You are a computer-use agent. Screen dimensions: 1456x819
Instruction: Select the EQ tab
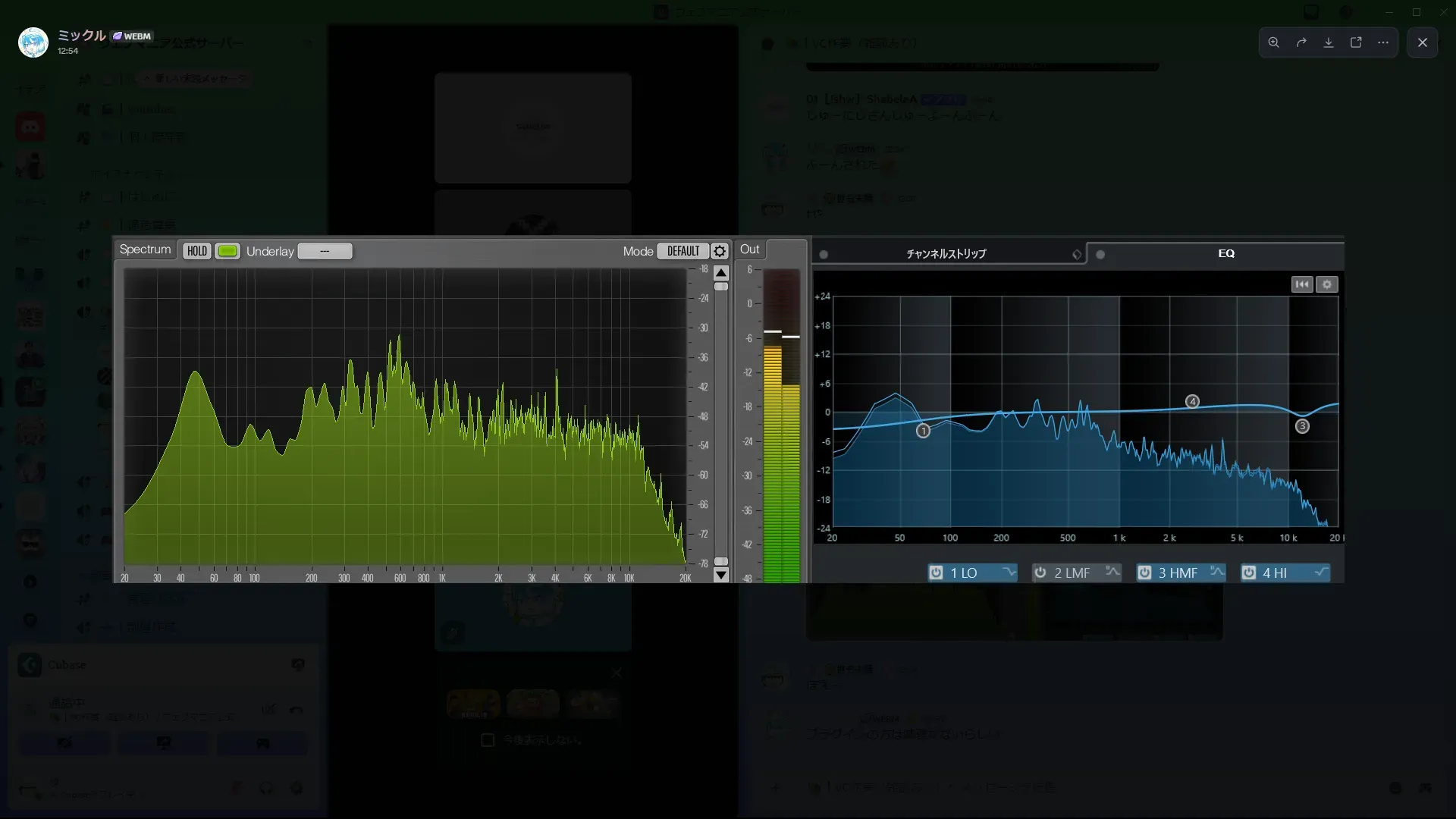(x=1225, y=254)
